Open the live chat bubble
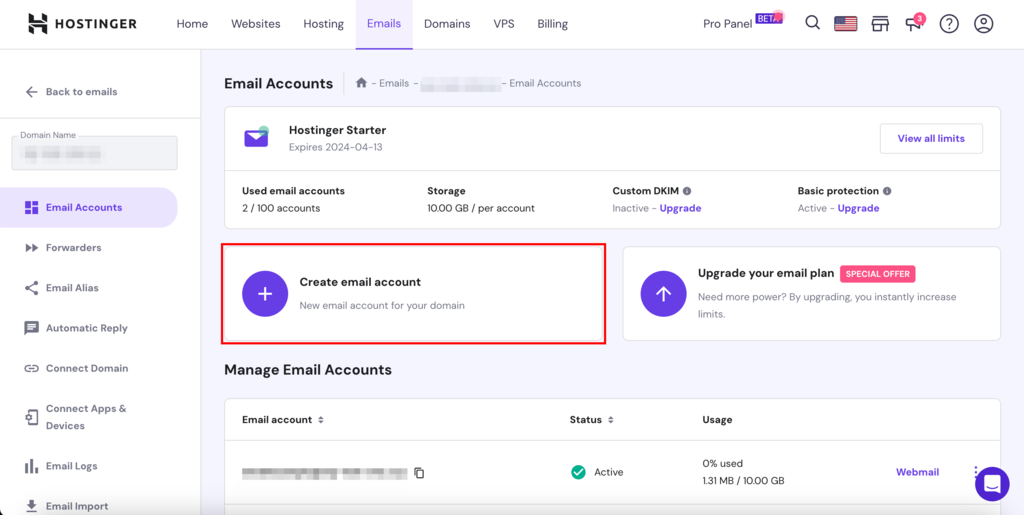 point(992,484)
